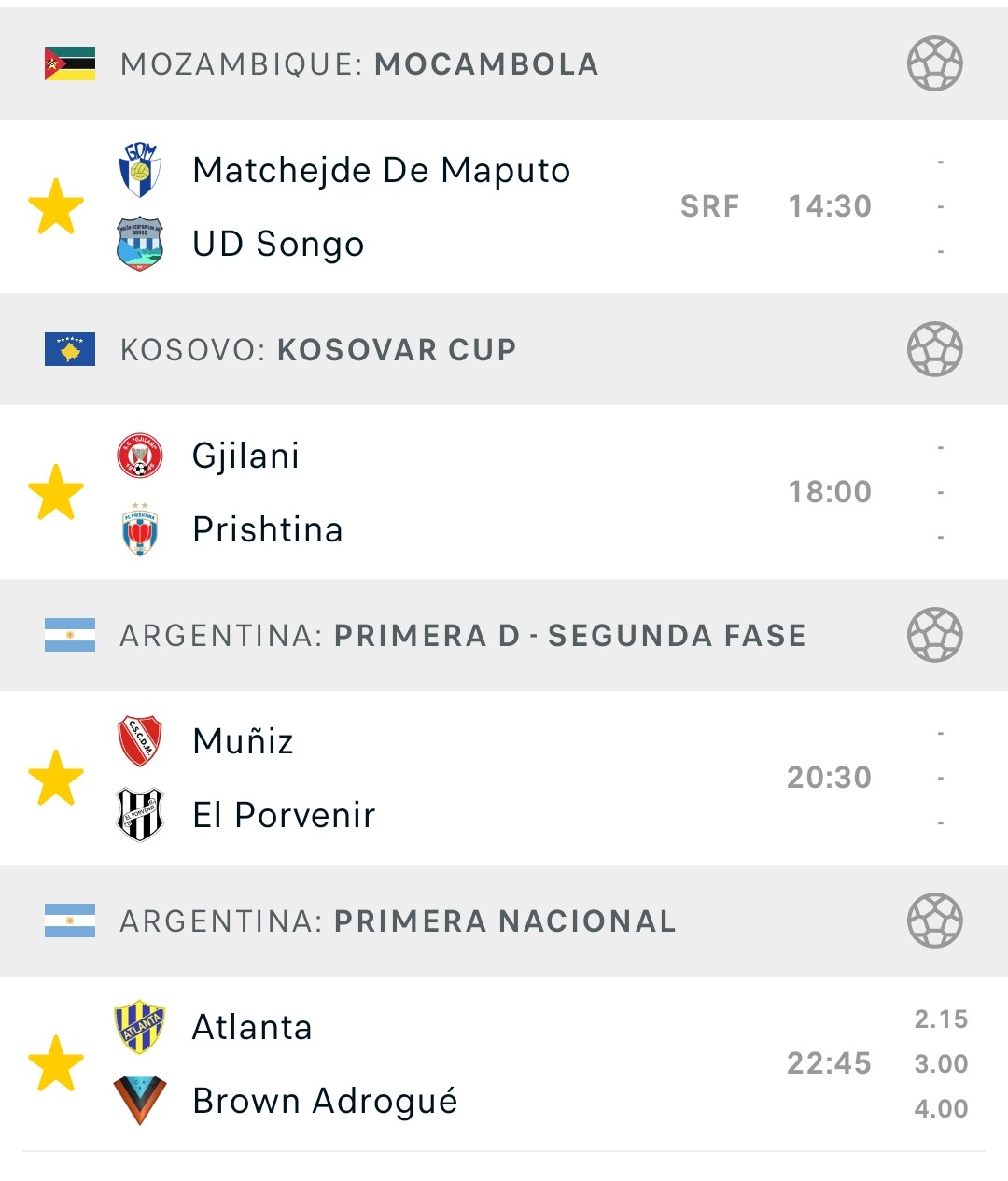Tap the soccer ball icon in Primera Nacional header

pyautogui.click(x=935, y=921)
